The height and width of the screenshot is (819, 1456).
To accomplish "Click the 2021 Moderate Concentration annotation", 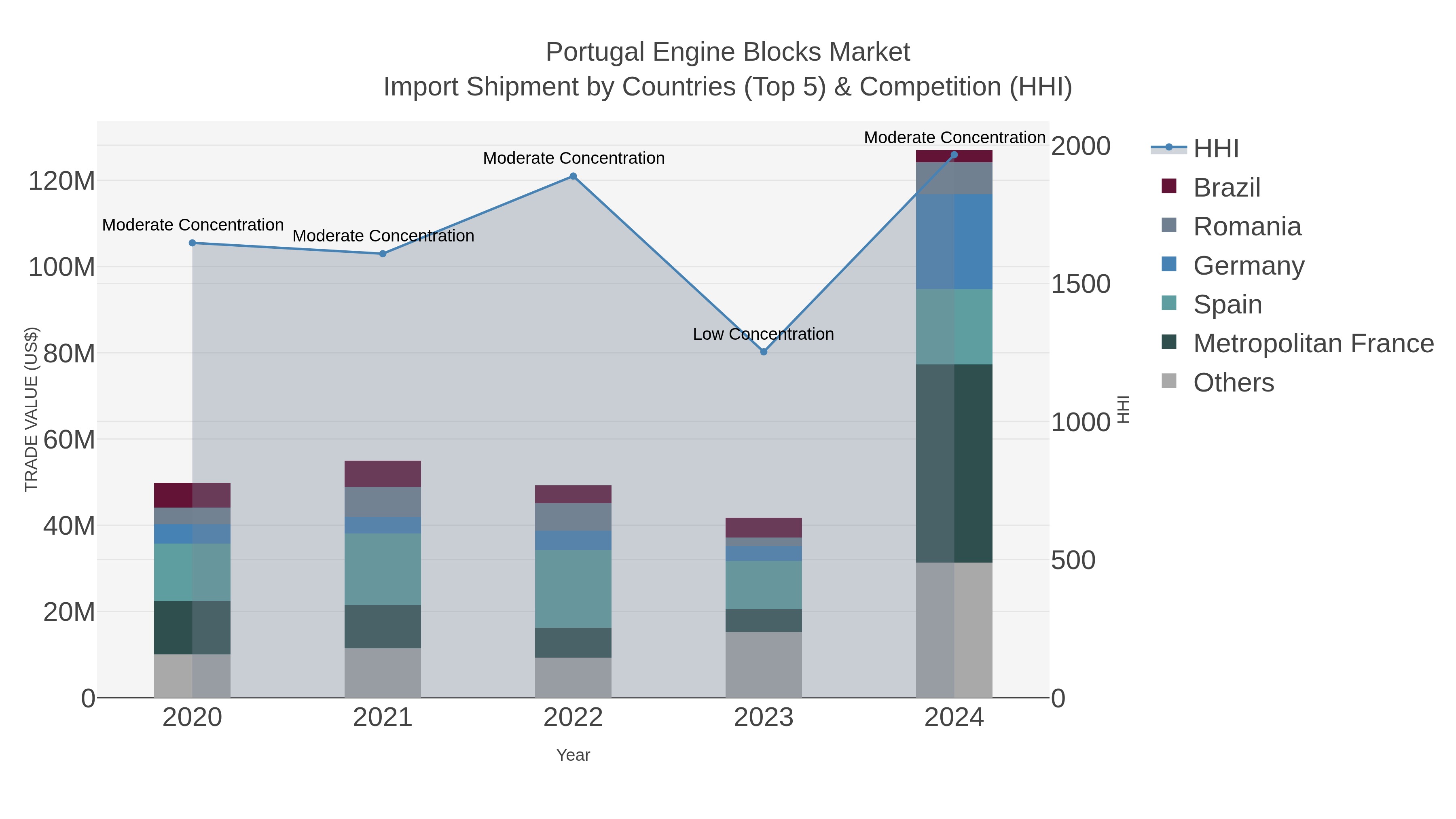I will pos(383,236).
